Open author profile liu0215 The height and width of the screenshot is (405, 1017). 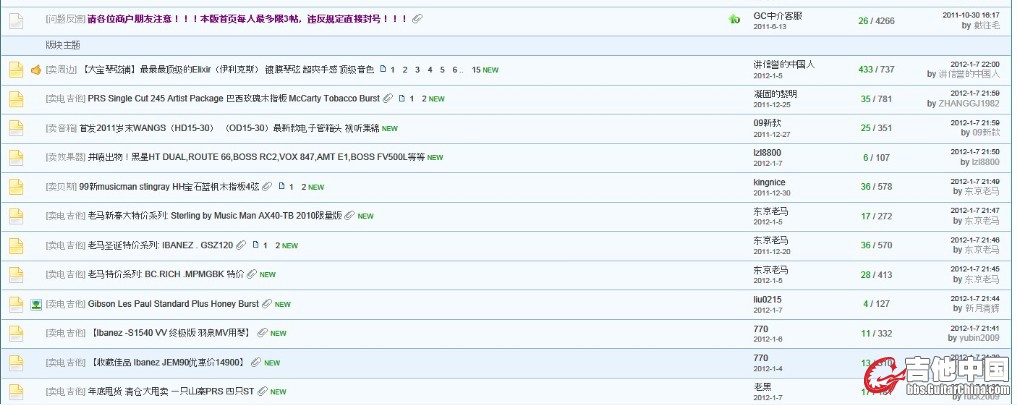767,299
